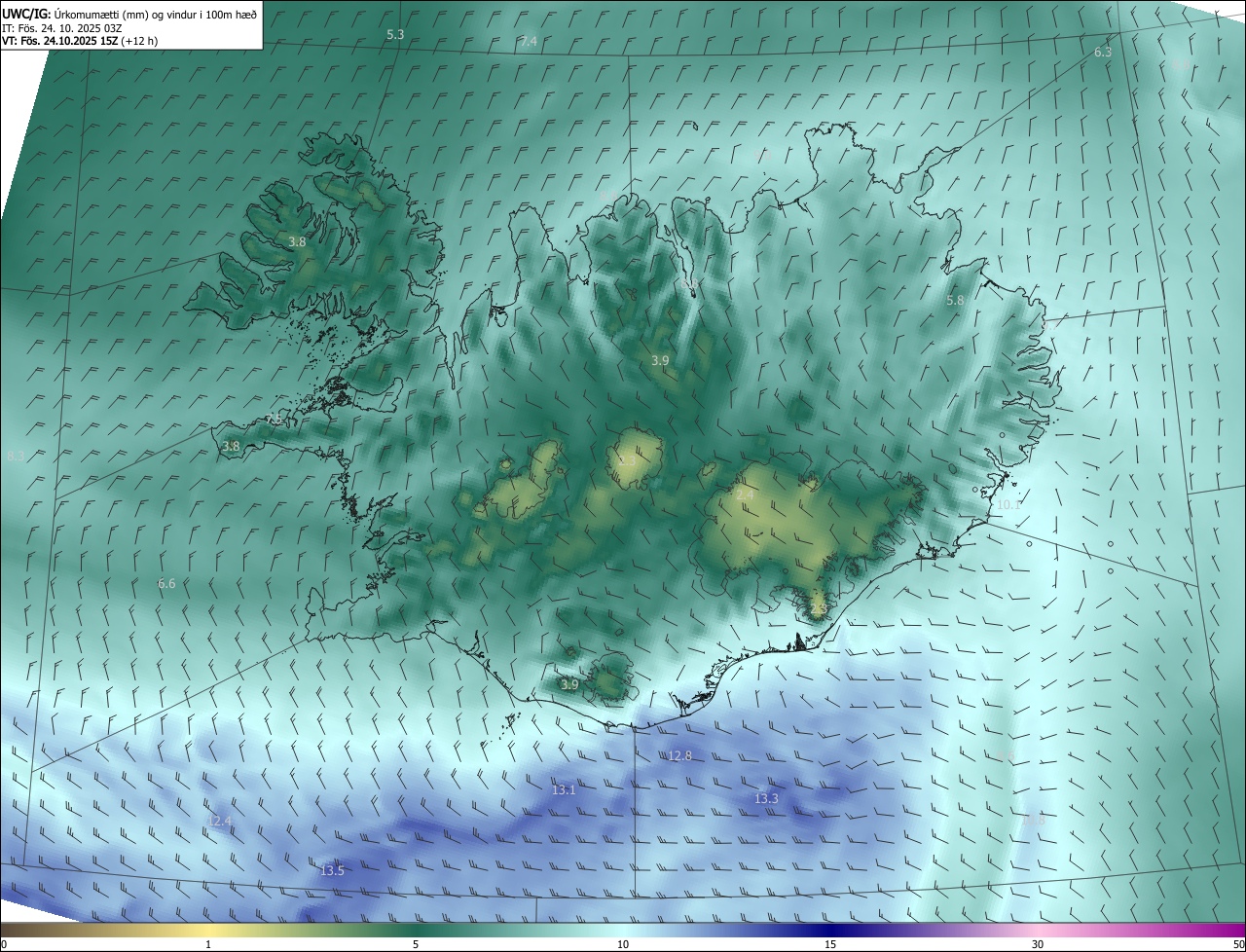Click the map value label 12.8
Viewport: 1246px width, 952px height.
pos(679,756)
